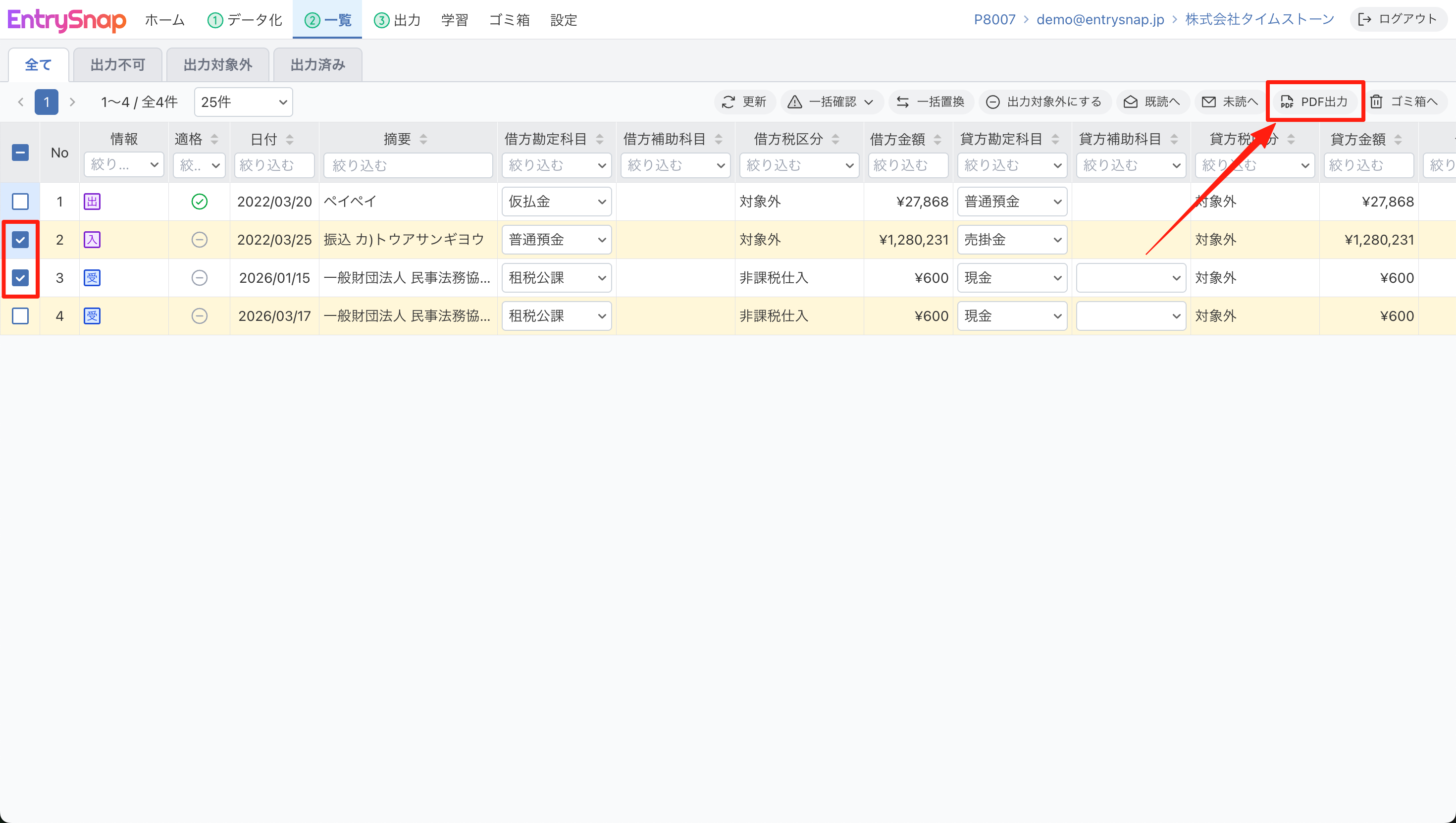1456x823 pixels.
Task: Sort by 貸方勘定科目 column
Action: pos(1055,139)
